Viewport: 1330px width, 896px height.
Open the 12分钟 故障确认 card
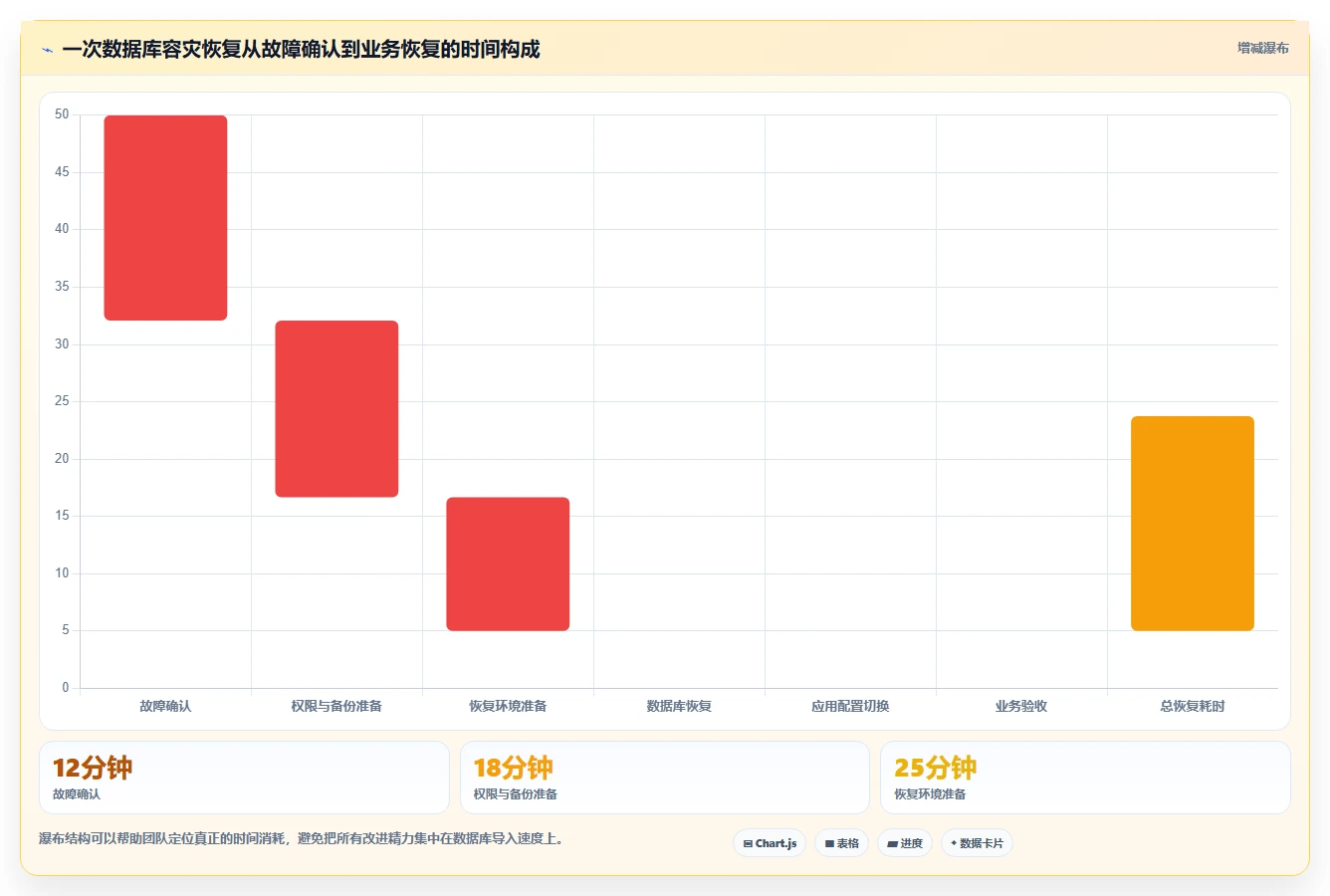tap(244, 778)
